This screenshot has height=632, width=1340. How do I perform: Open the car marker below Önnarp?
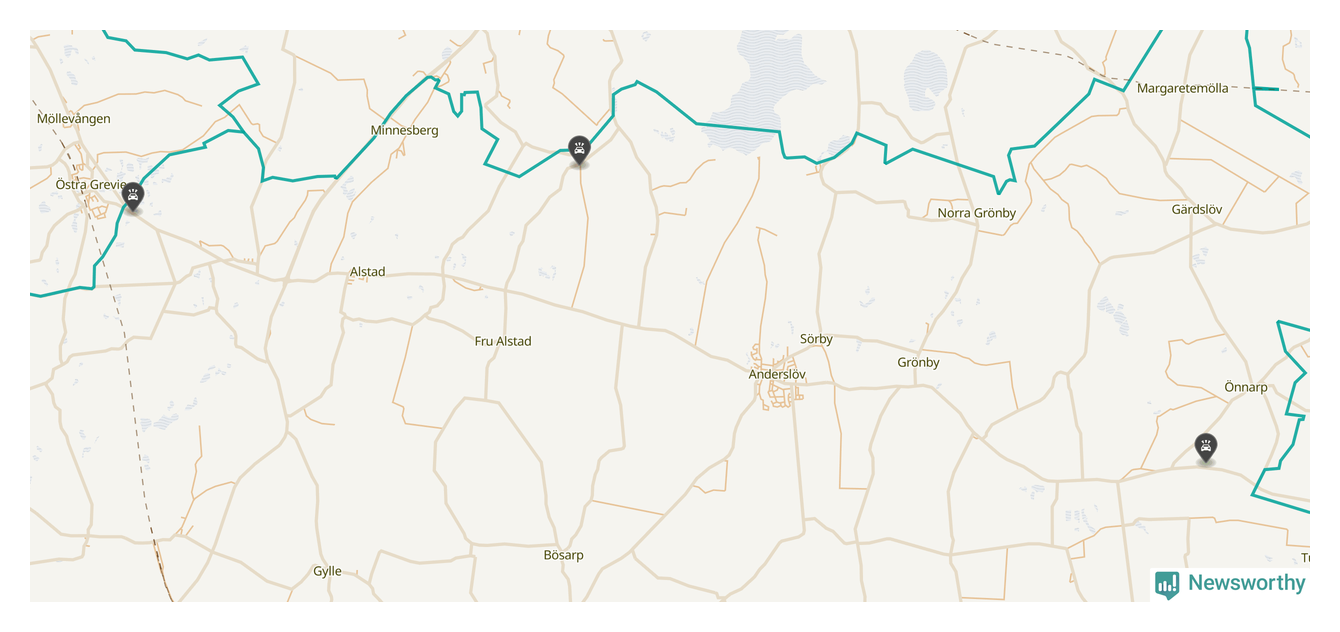click(1206, 447)
